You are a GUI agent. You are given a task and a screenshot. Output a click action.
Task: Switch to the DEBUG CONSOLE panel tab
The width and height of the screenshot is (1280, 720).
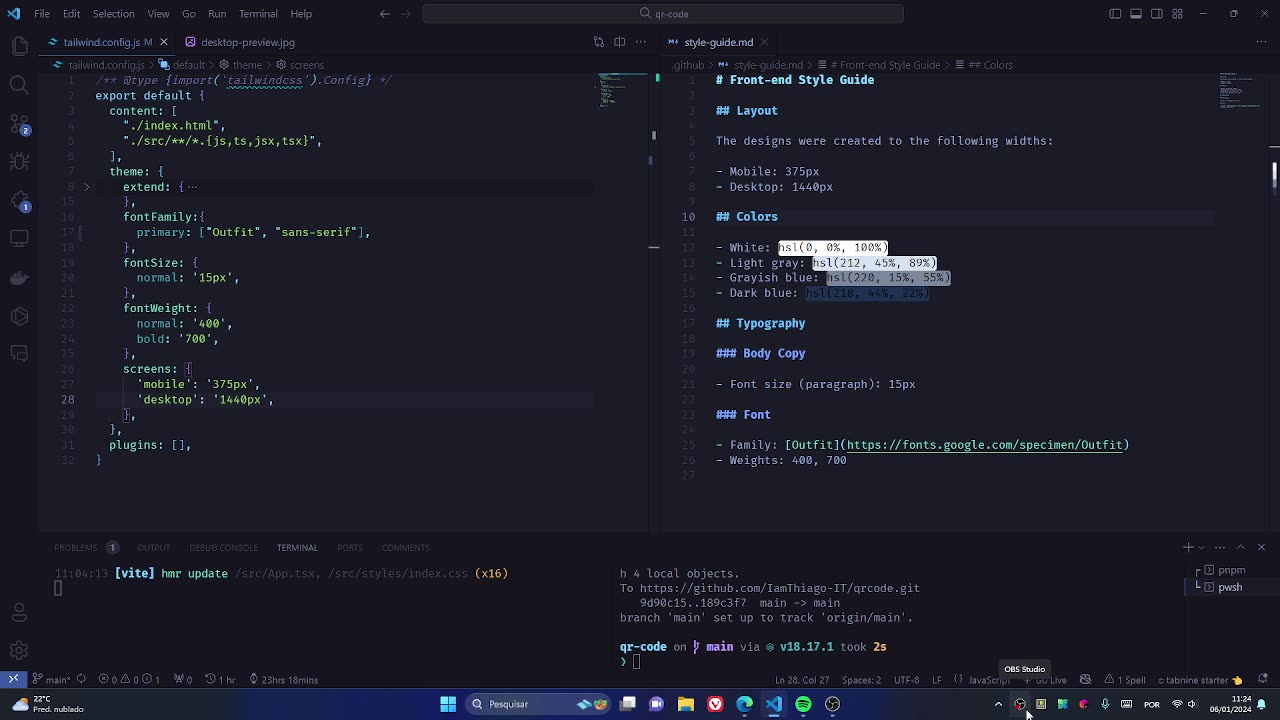click(223, 547)
